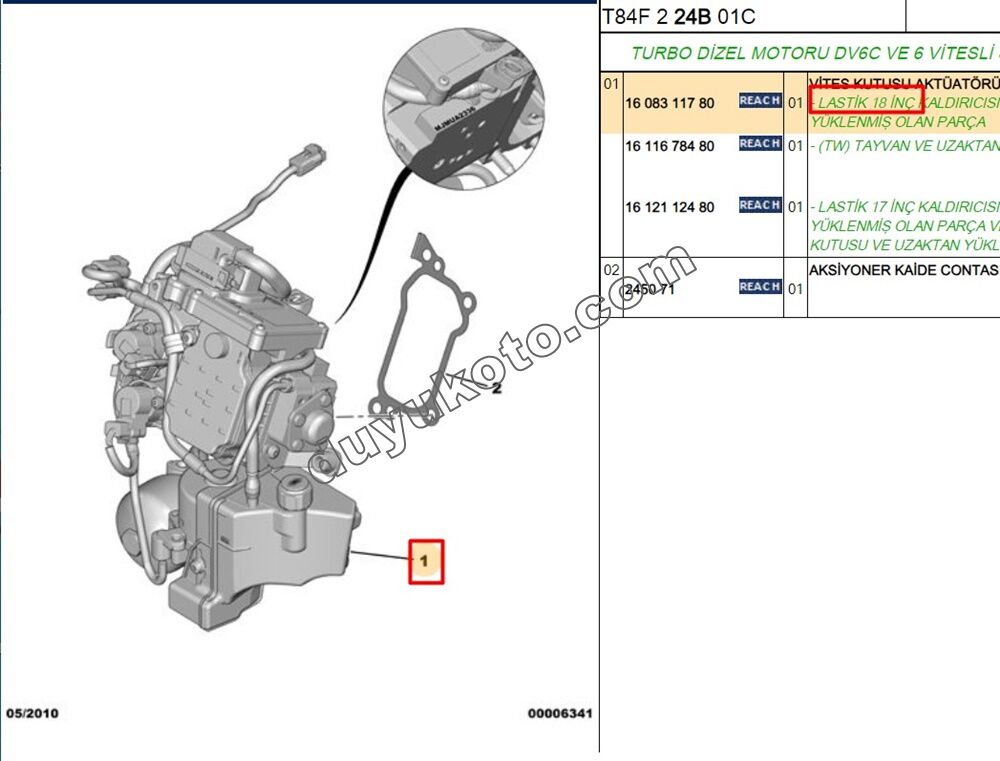Viewport: 1000px width, 761px height.
Task: Select callout number 1 in red box
Action: point(425,561)
